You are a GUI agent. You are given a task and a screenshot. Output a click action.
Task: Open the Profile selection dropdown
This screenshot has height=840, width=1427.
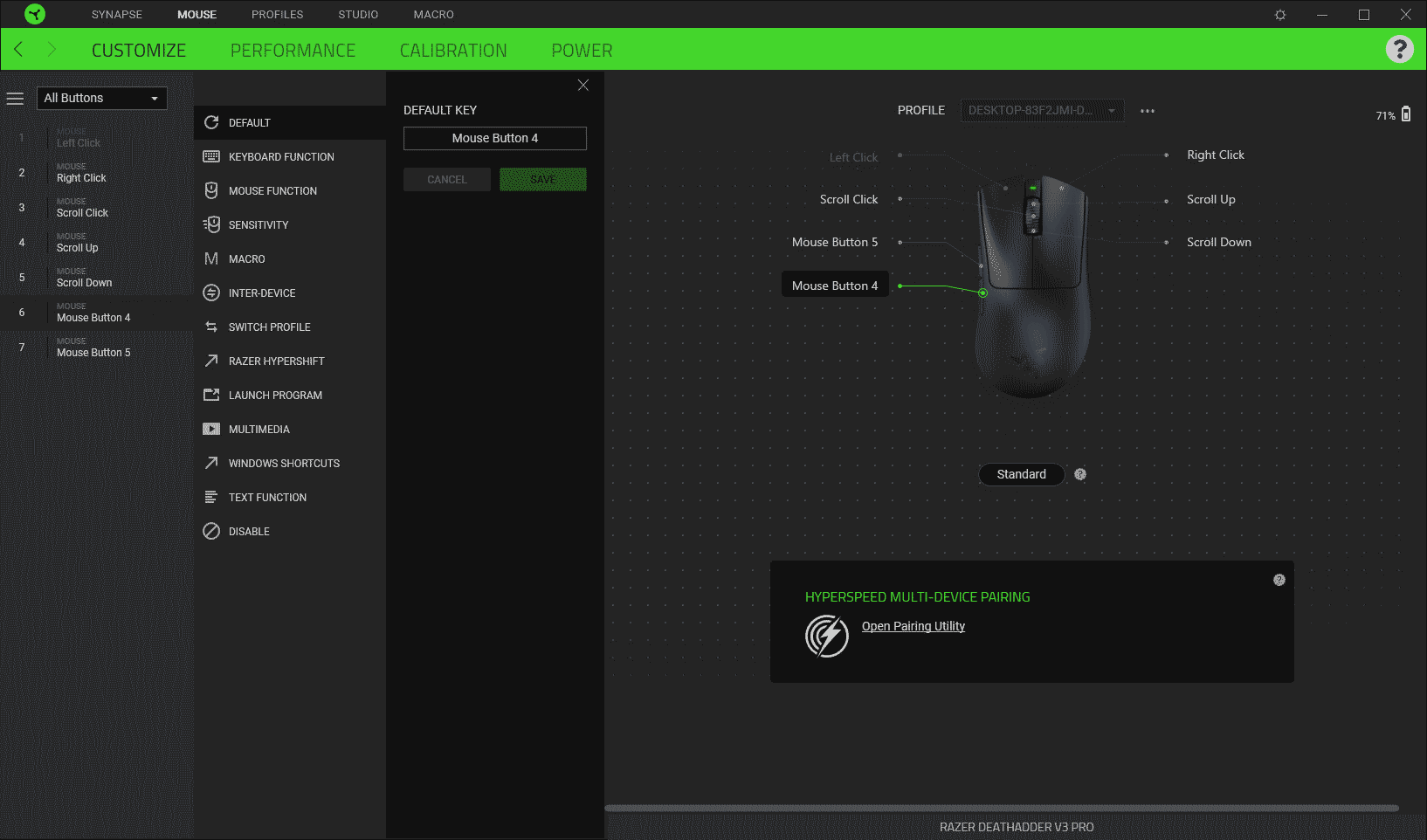click(x=1042, y=110)
